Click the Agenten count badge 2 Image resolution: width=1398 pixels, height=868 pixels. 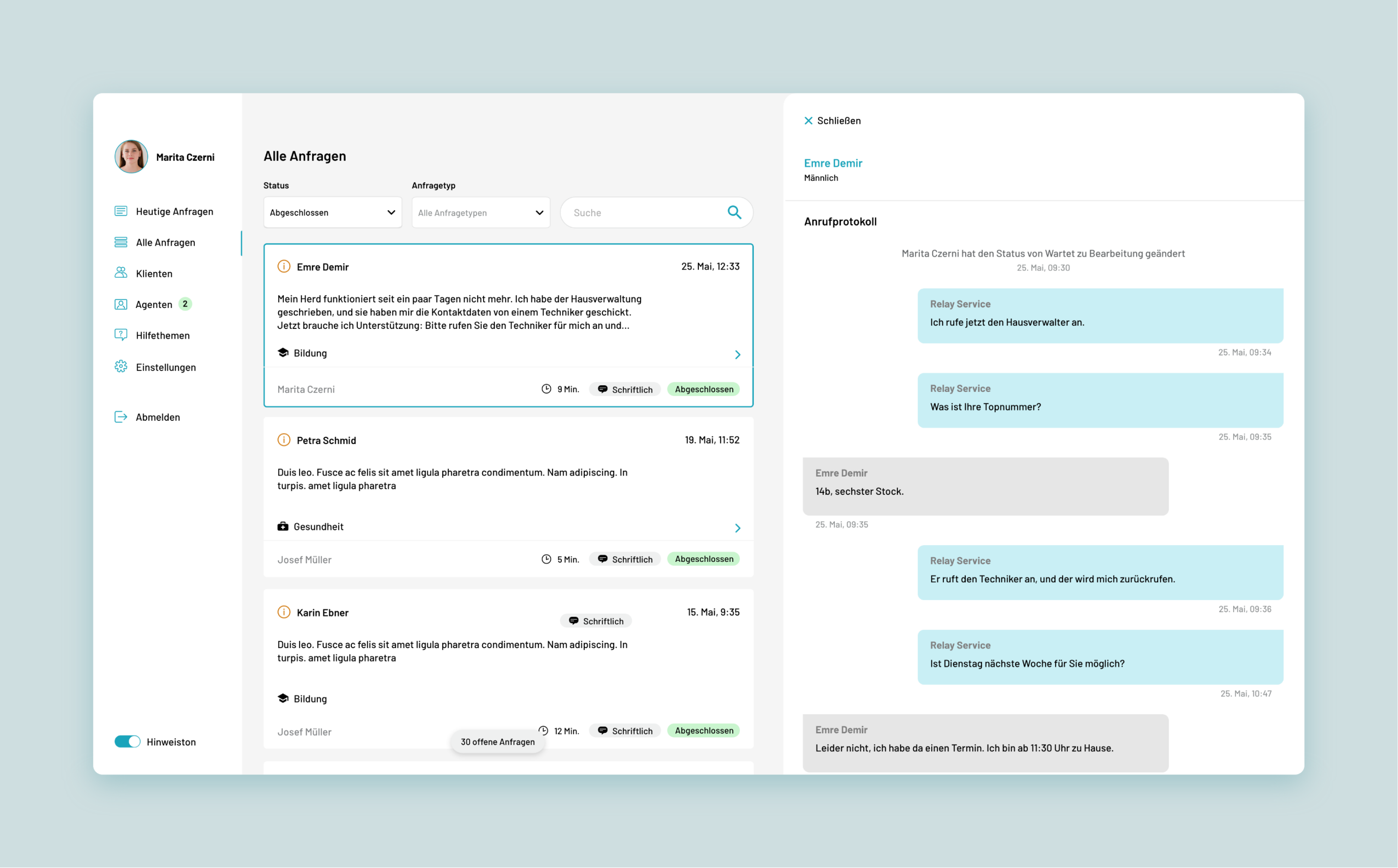185,304
